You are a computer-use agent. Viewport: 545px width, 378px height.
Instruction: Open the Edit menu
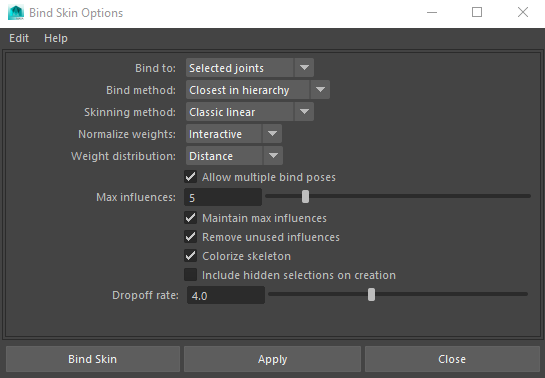tap(19, 38)
